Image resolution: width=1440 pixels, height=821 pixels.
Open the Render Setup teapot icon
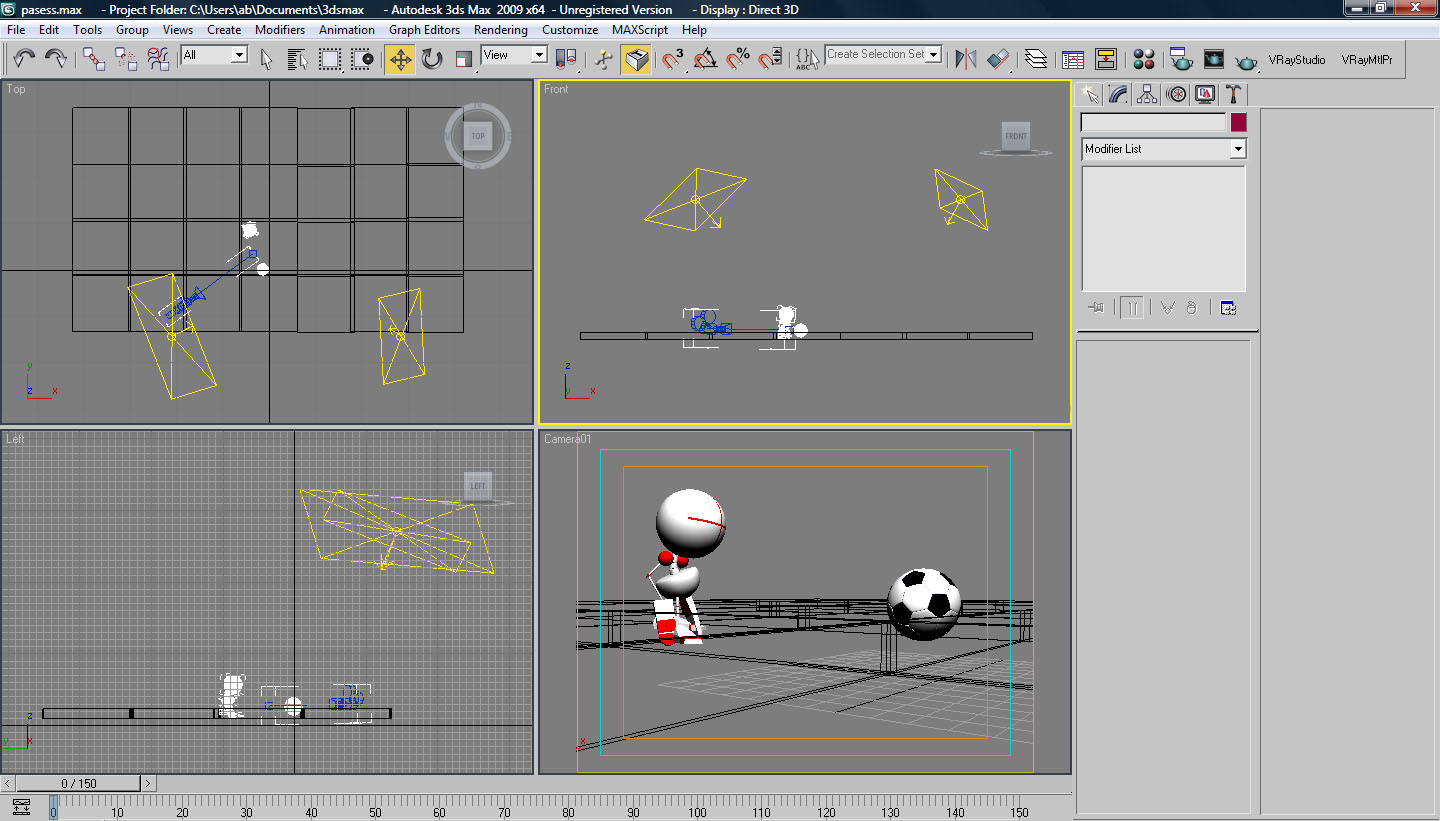pos(1181,59)
